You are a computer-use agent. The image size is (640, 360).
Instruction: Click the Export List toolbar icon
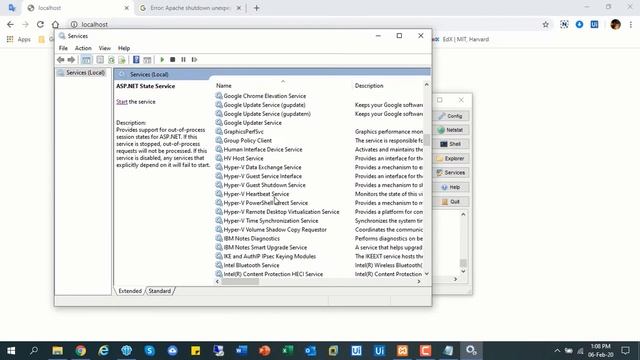[x=122, y=60]
